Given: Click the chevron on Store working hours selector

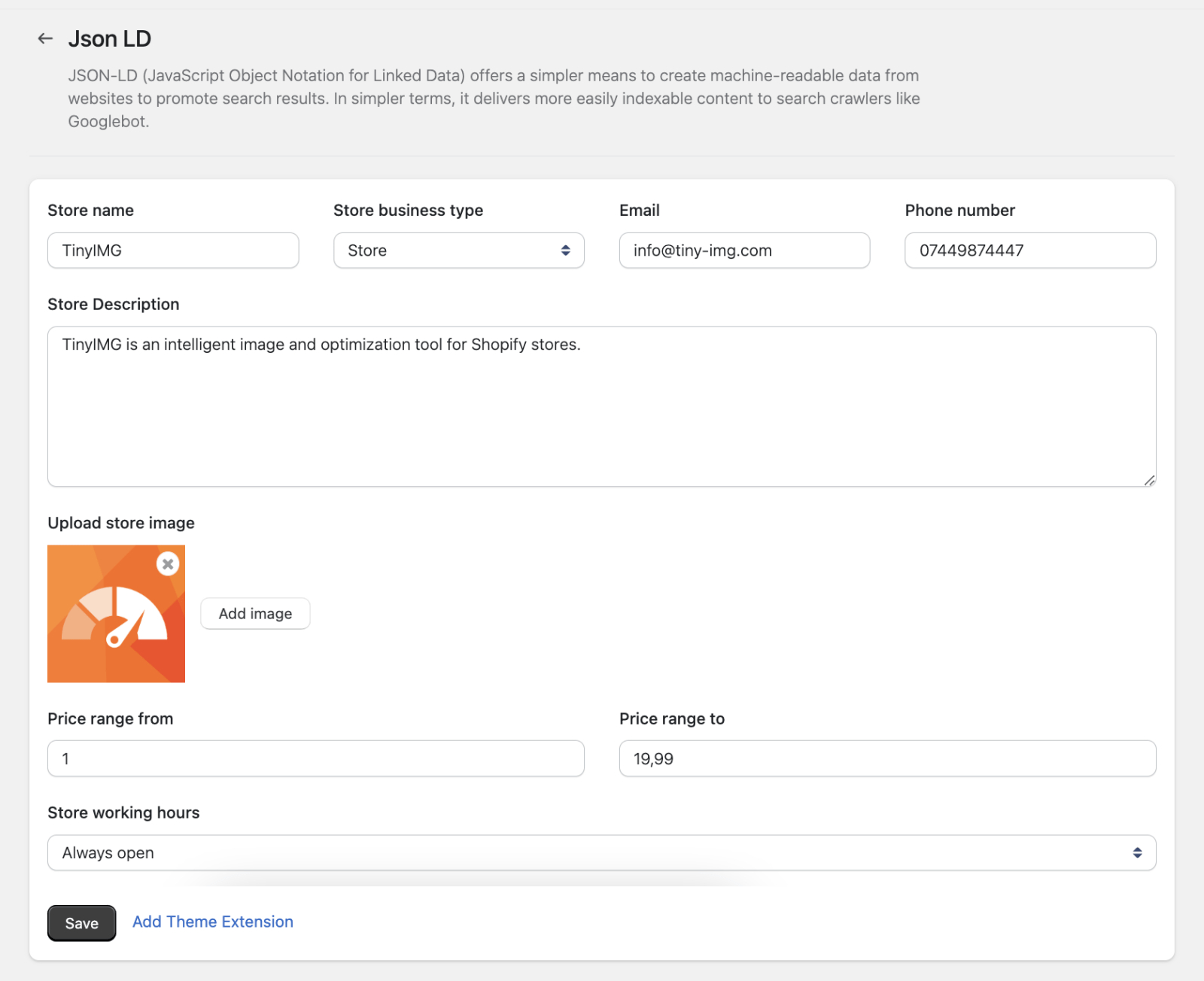Looking at the screenshot, I should point(1139,852).
